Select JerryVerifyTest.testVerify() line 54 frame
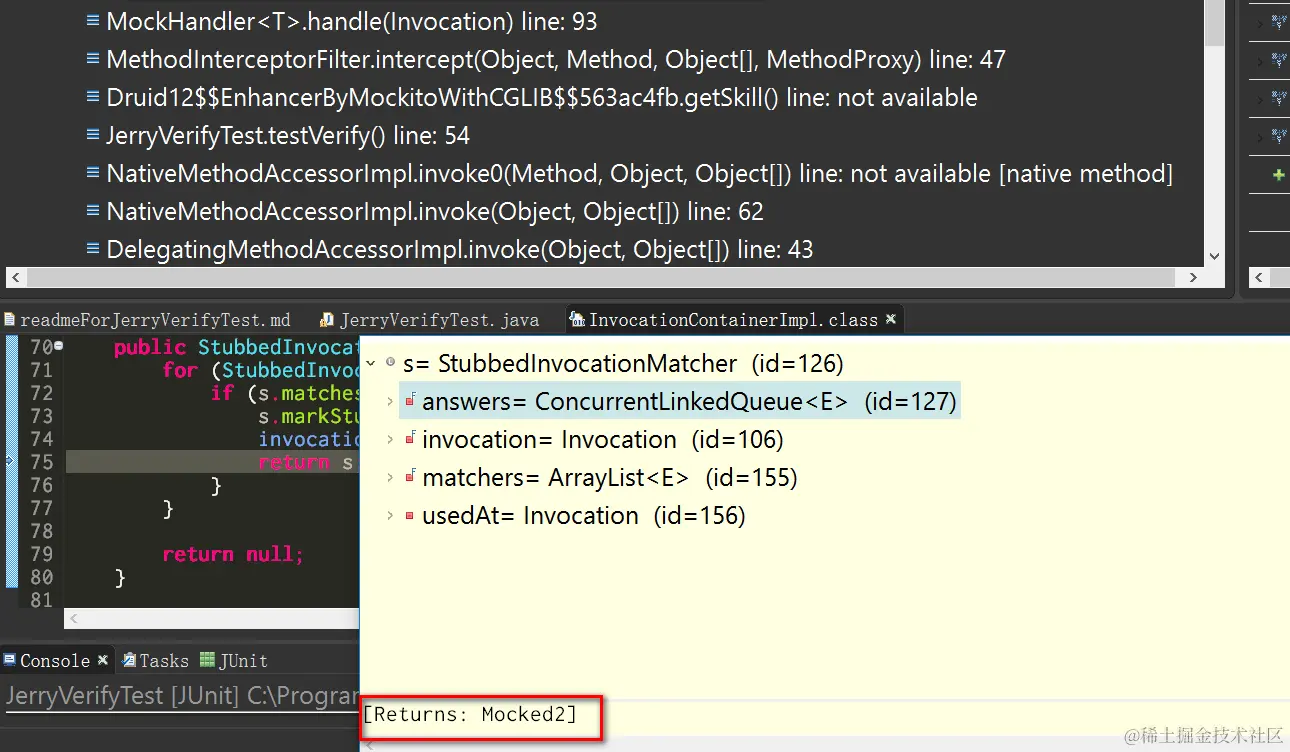 (288, 135)
